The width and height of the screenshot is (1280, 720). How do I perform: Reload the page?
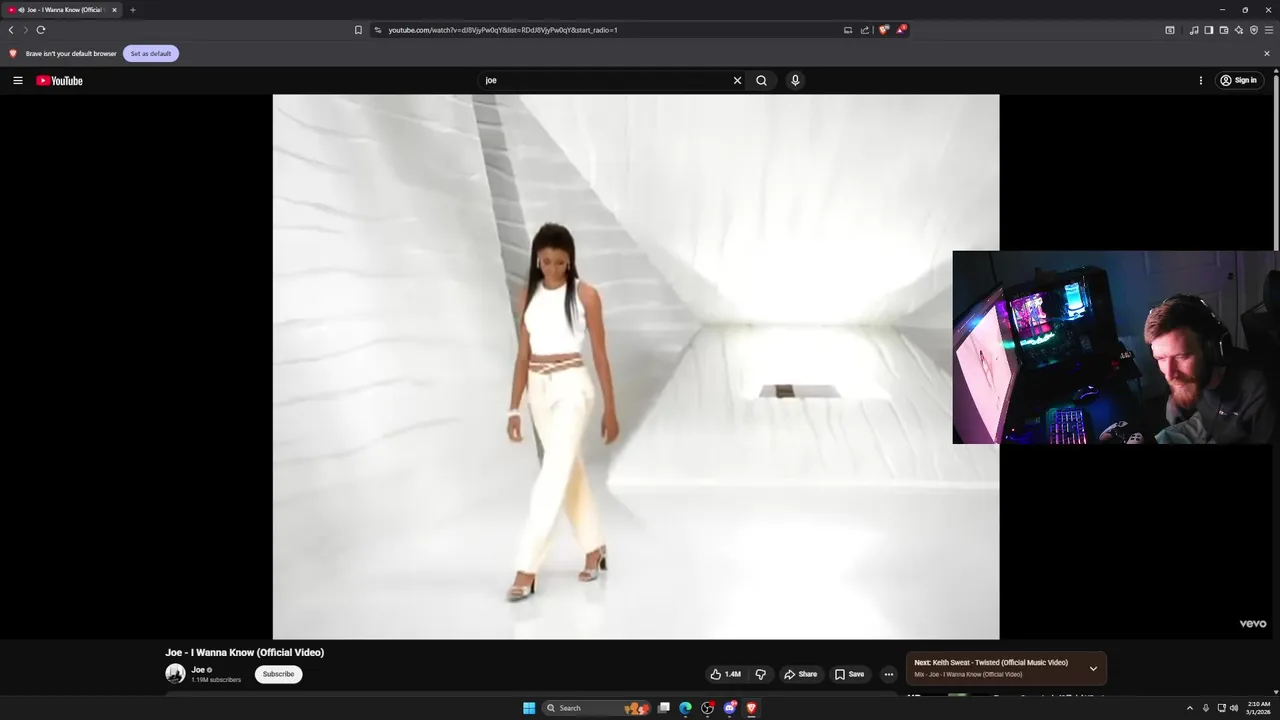tap(41, 30)
